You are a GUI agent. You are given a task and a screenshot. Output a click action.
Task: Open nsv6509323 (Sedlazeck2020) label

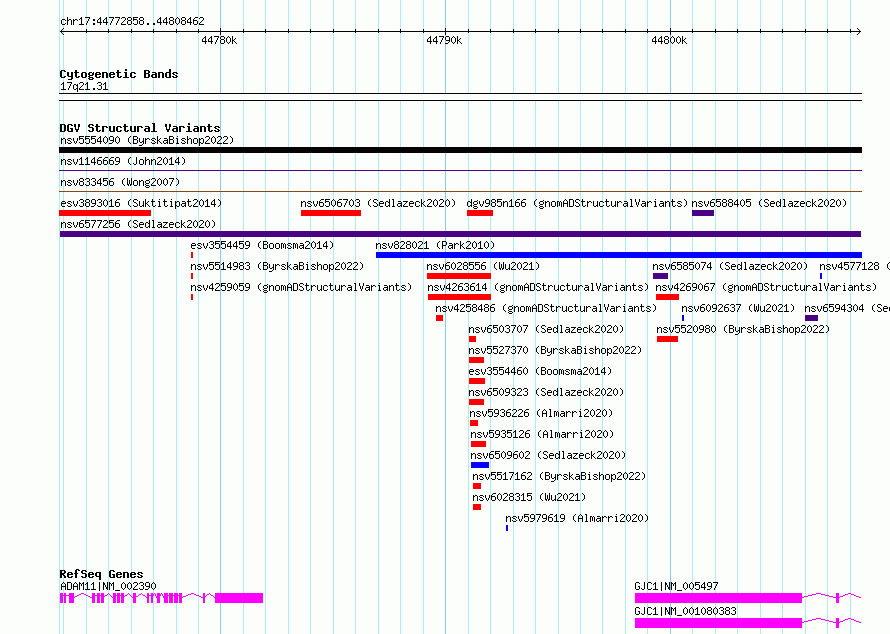[x=546, y=392]
